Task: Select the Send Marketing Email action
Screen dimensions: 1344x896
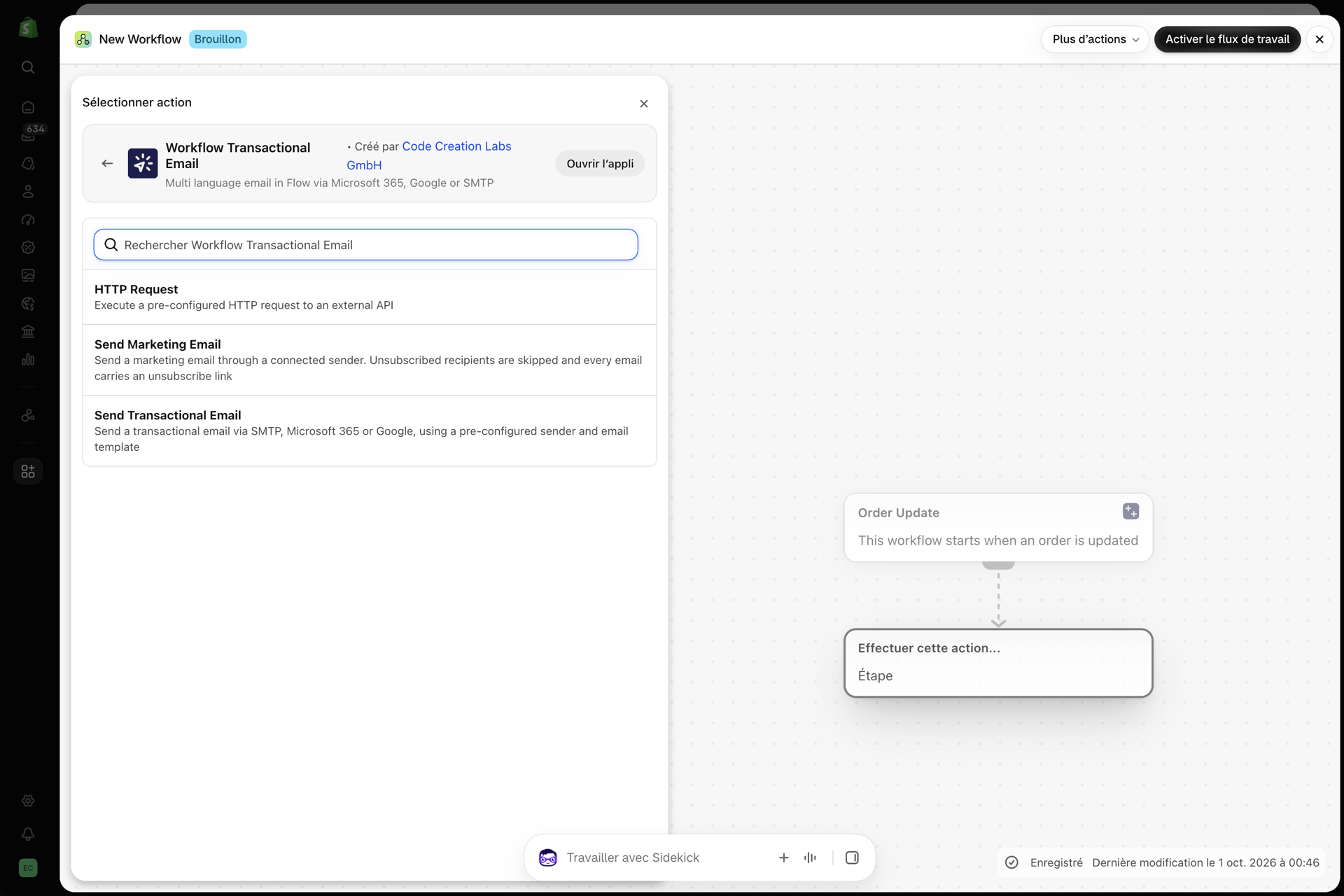Action: coord(370,360)
